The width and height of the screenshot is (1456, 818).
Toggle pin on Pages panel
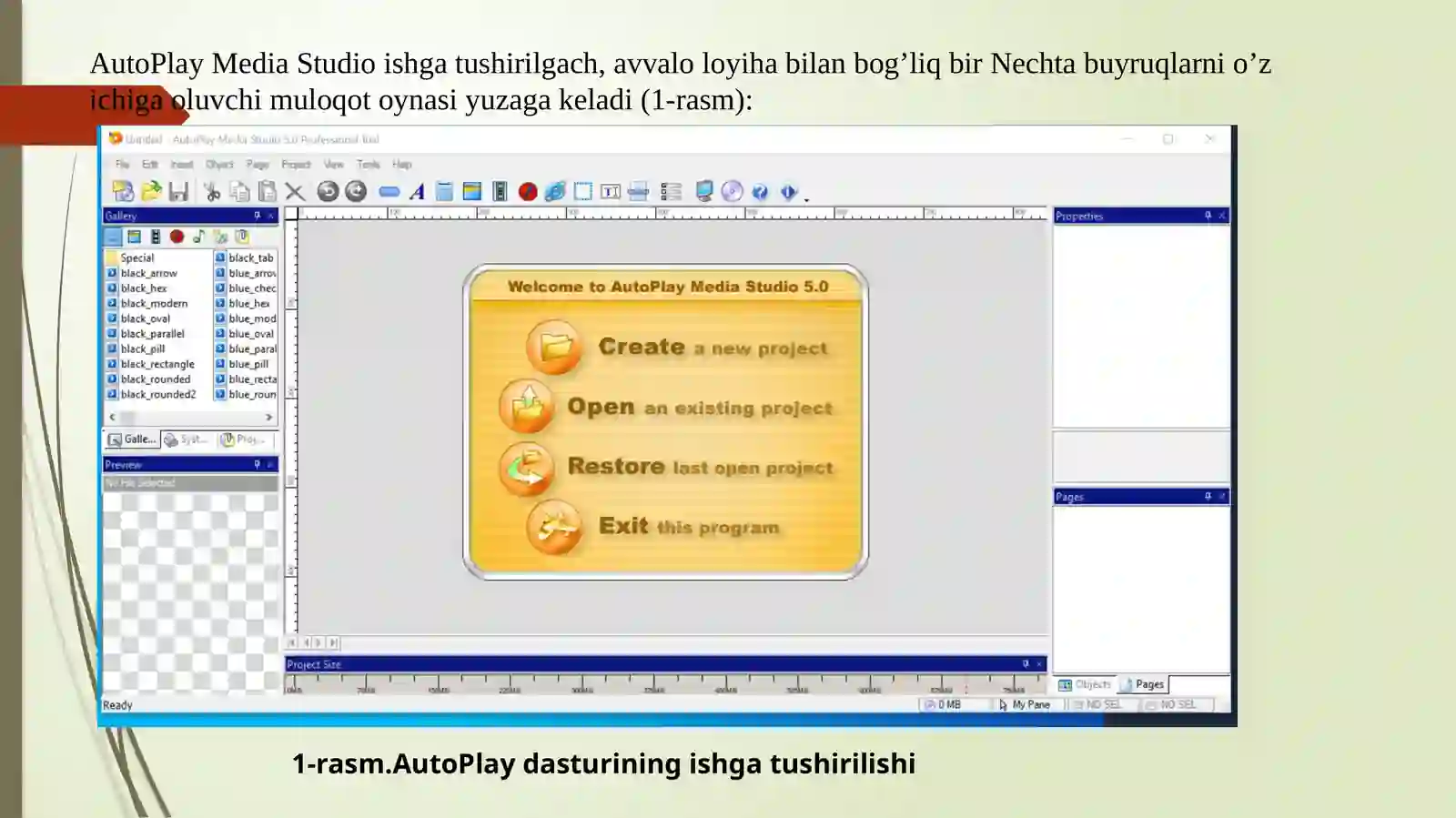click(1208, 496)
